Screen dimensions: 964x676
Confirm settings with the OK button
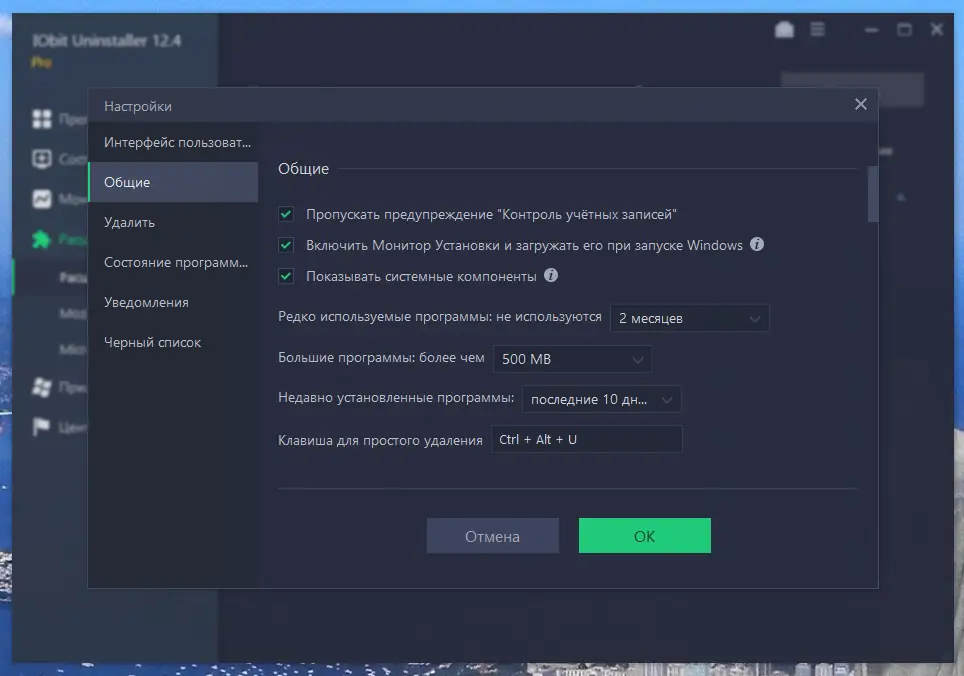tap(644, 536)
